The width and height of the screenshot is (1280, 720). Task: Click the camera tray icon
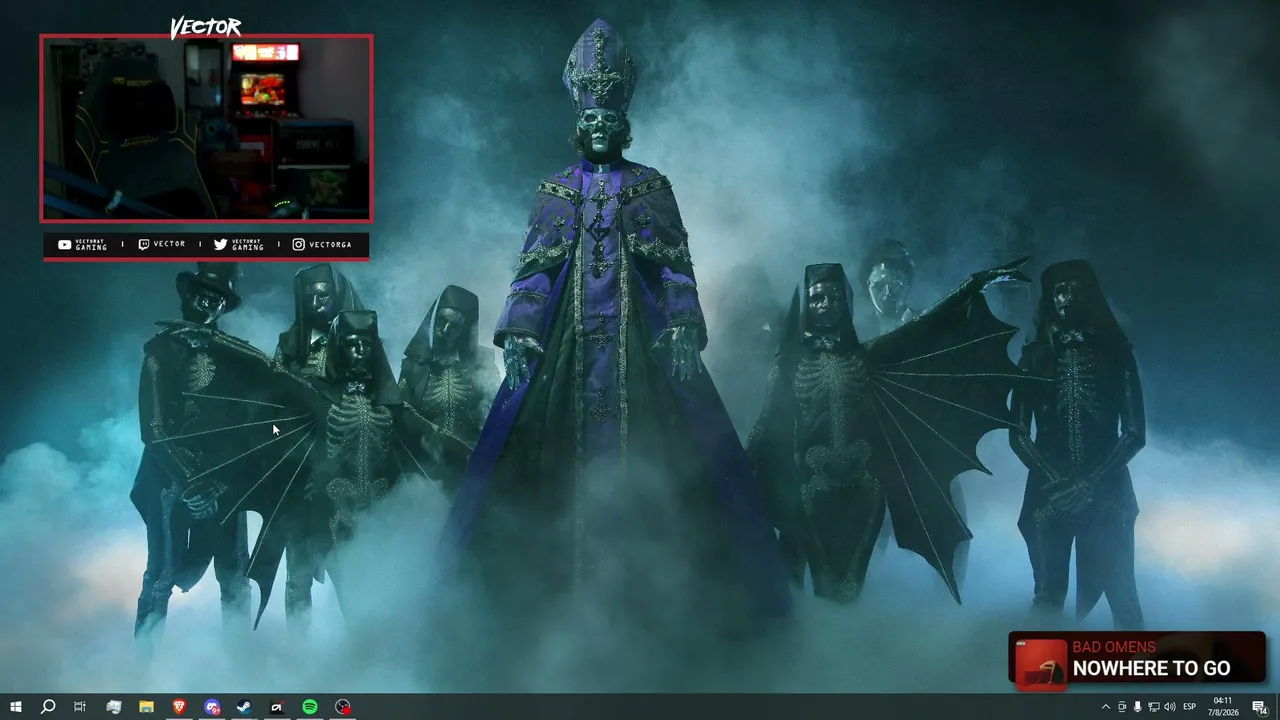click(x=1122, y=707)
